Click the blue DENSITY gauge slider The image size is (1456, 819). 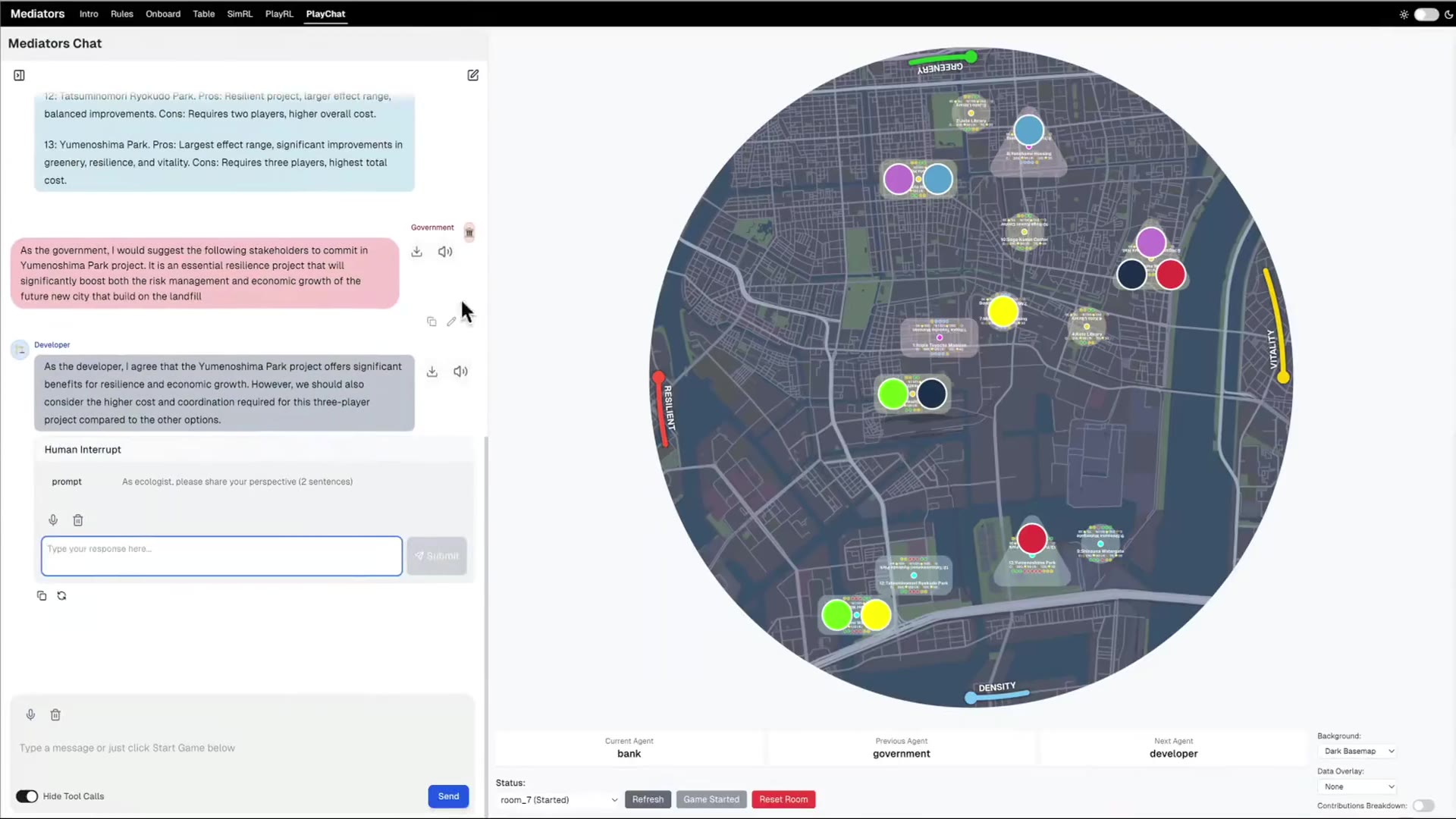point(996,695)
